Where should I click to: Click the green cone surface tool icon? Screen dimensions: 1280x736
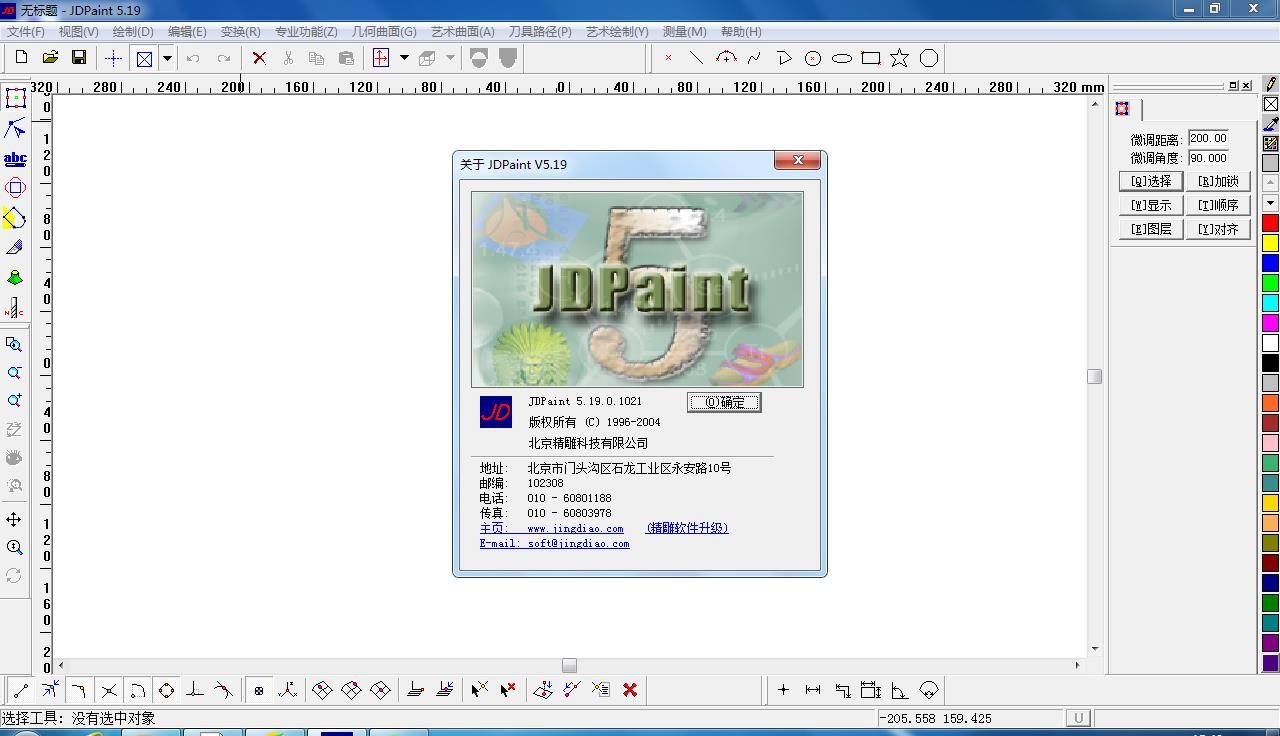coord(15,277)
